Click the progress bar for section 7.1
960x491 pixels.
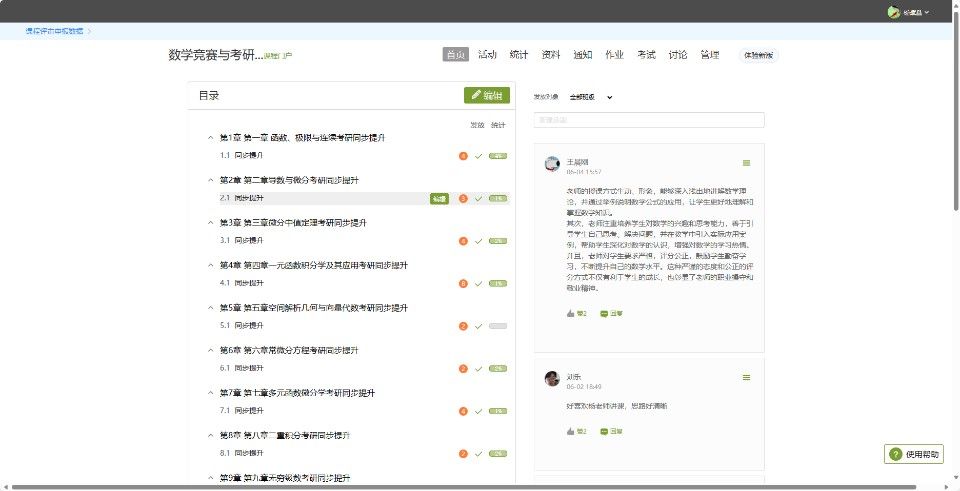(498, 411)
